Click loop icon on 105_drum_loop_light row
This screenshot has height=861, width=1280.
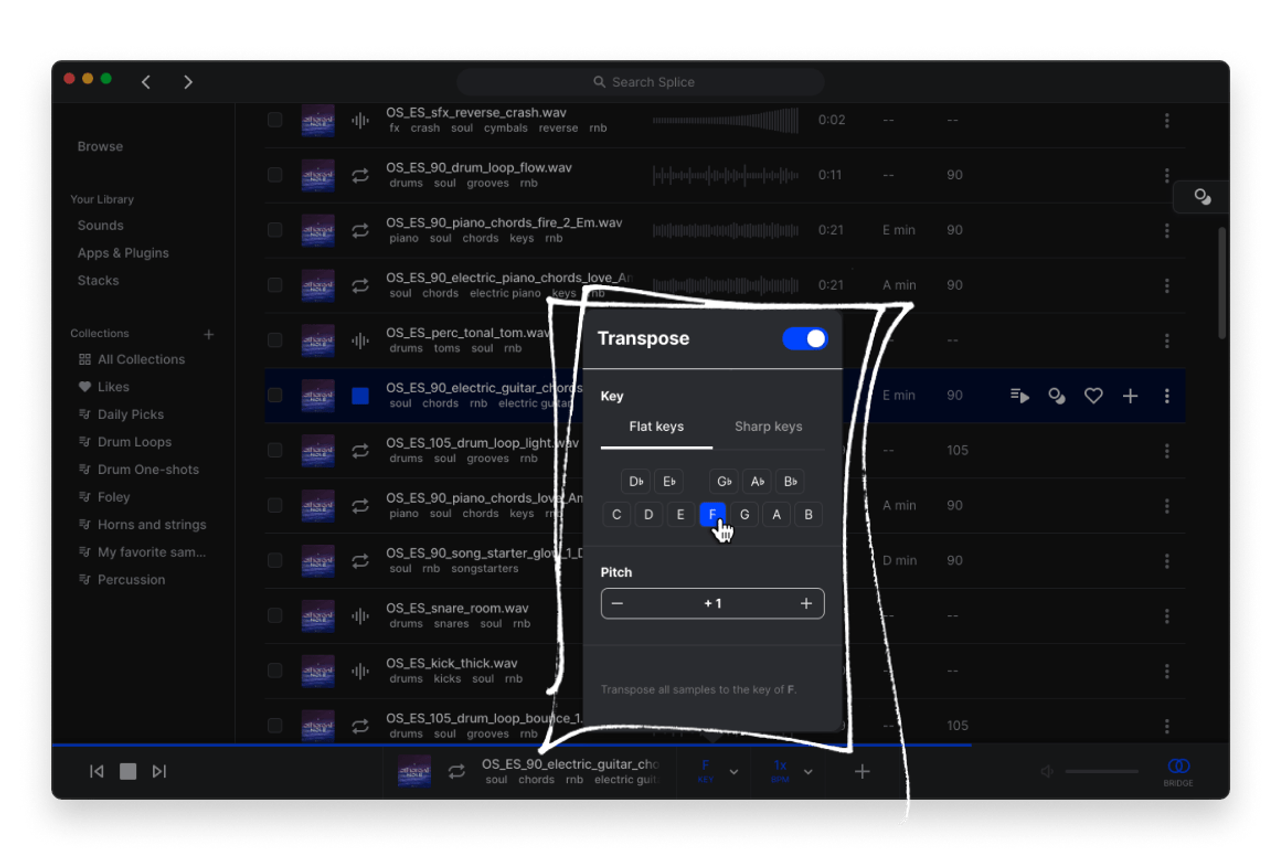[360, 451]
